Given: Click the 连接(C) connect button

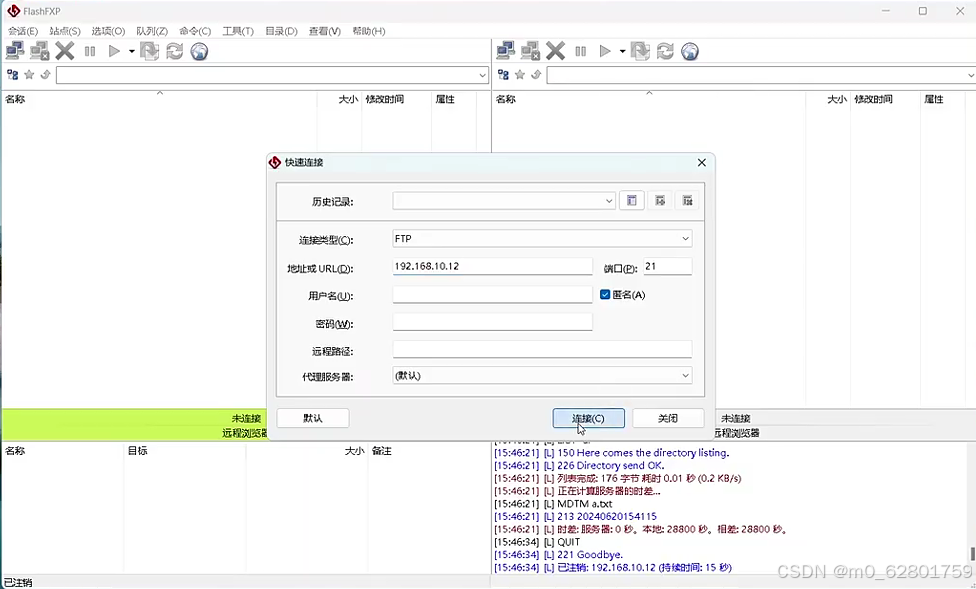Looking at the screenshot, I should (x=588, y=418).
